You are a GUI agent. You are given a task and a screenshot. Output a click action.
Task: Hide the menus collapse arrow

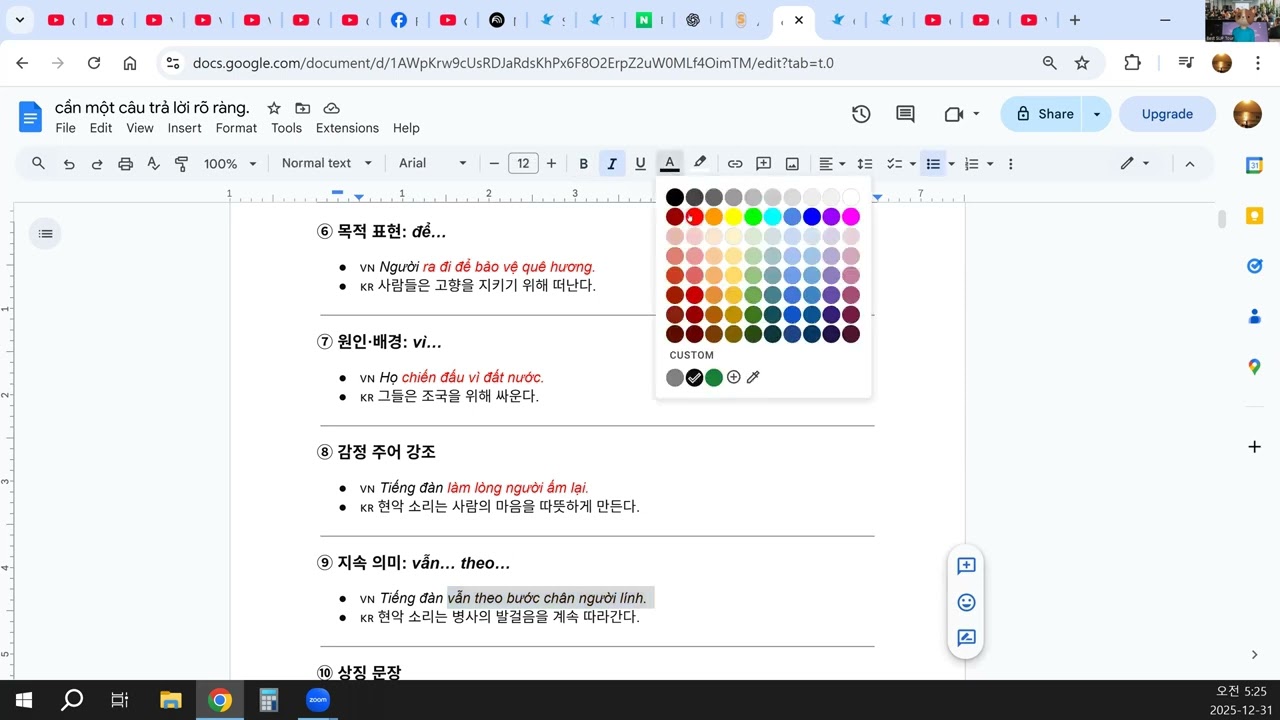point(1190,164)
